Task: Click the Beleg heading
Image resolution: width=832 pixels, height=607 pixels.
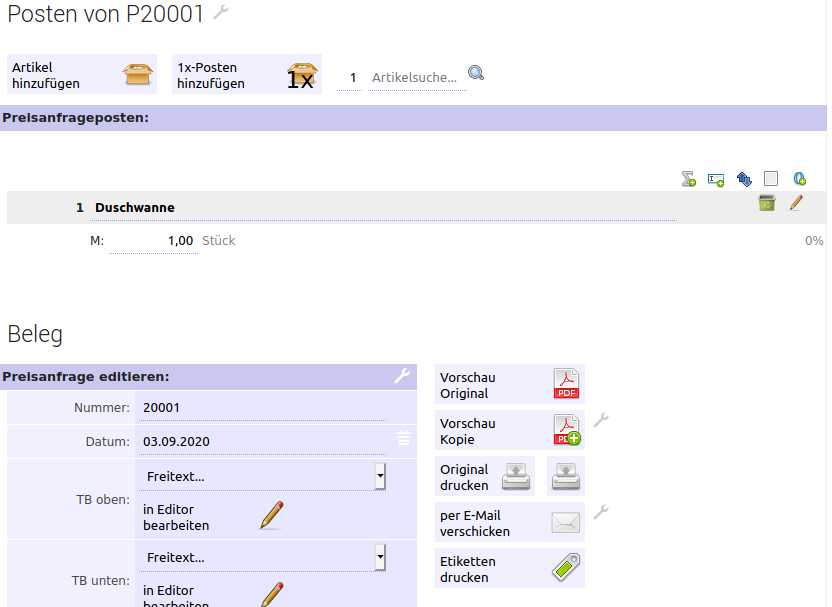Action: pos(35,334)
